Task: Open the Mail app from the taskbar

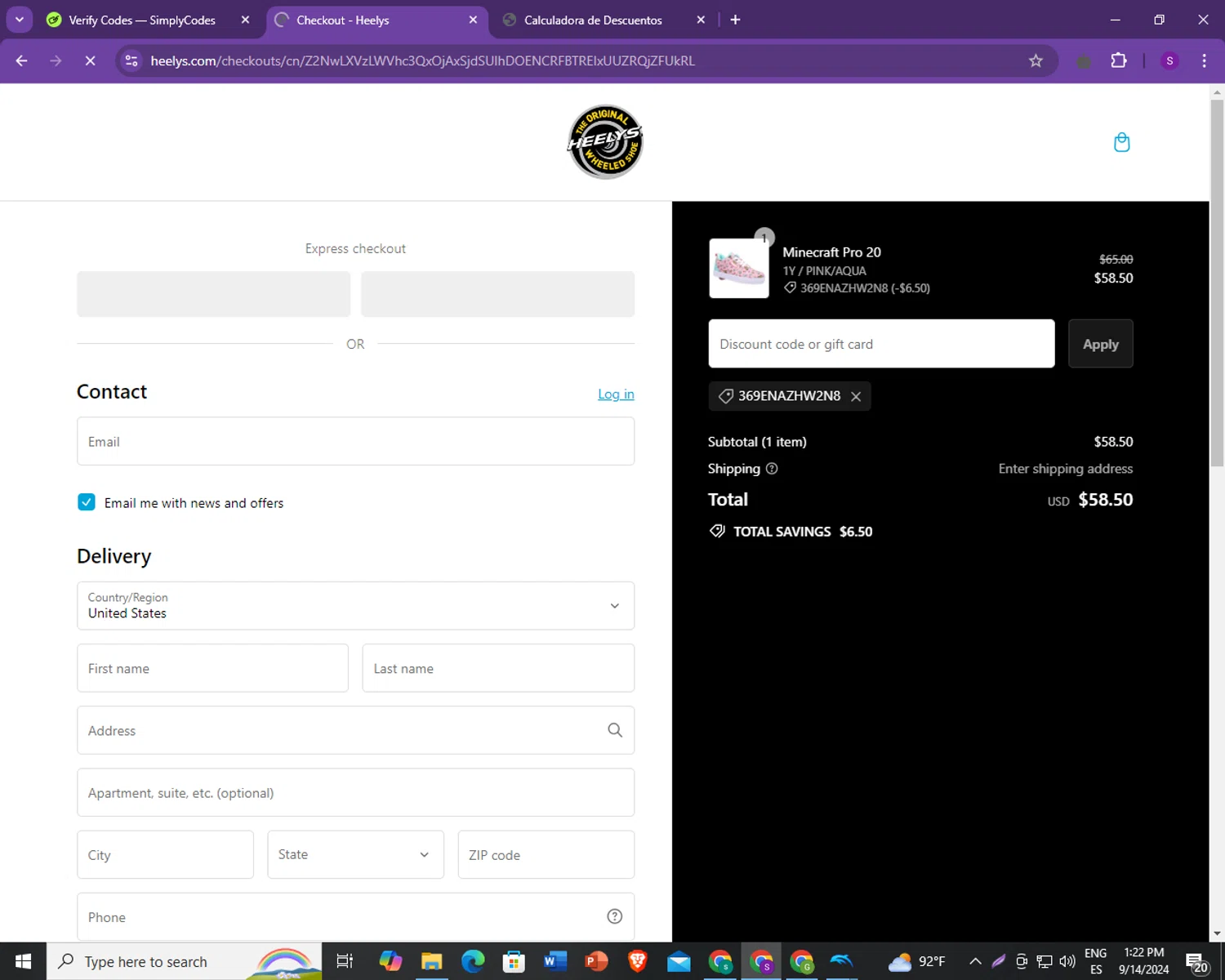Action: tap(679, 961)
